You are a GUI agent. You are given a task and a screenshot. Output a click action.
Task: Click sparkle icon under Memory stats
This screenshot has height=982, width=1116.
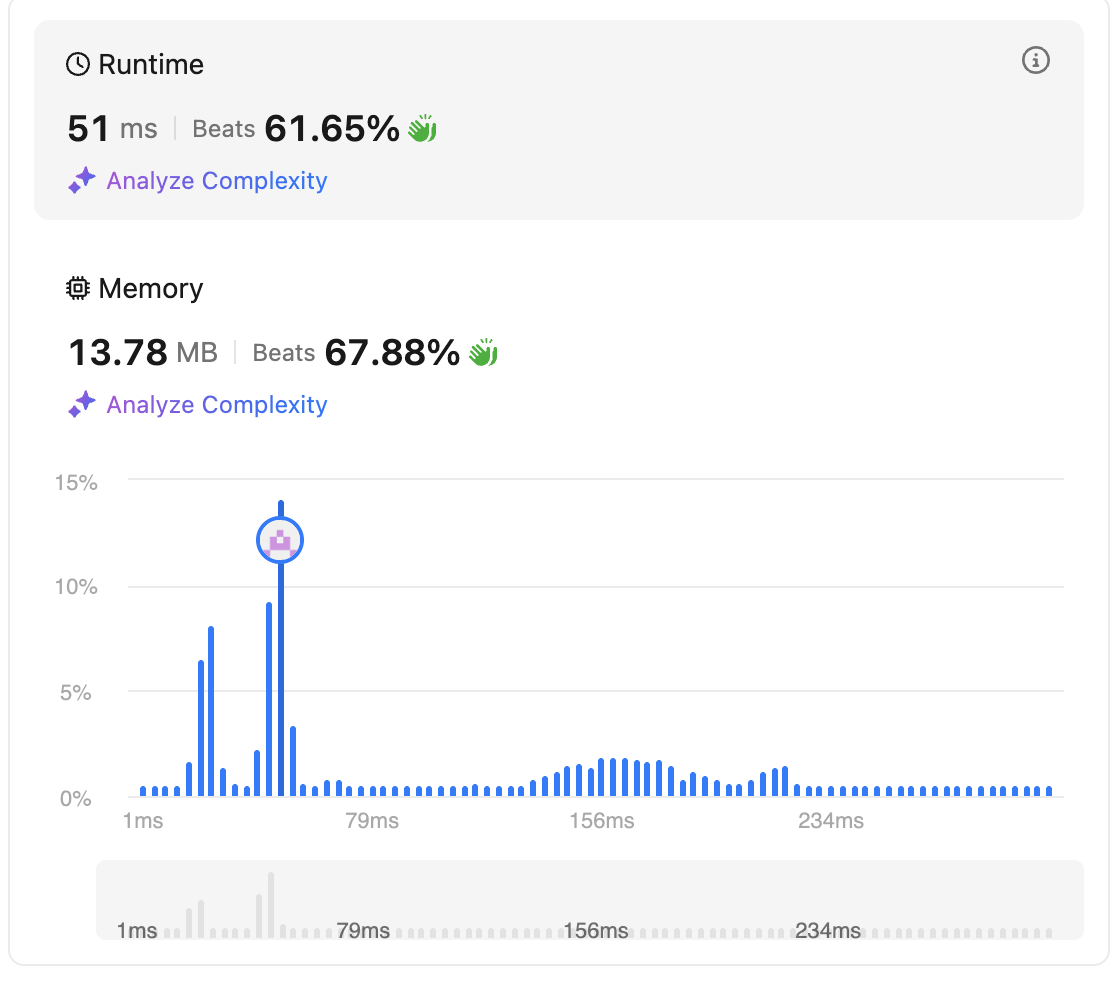(81, 405)
